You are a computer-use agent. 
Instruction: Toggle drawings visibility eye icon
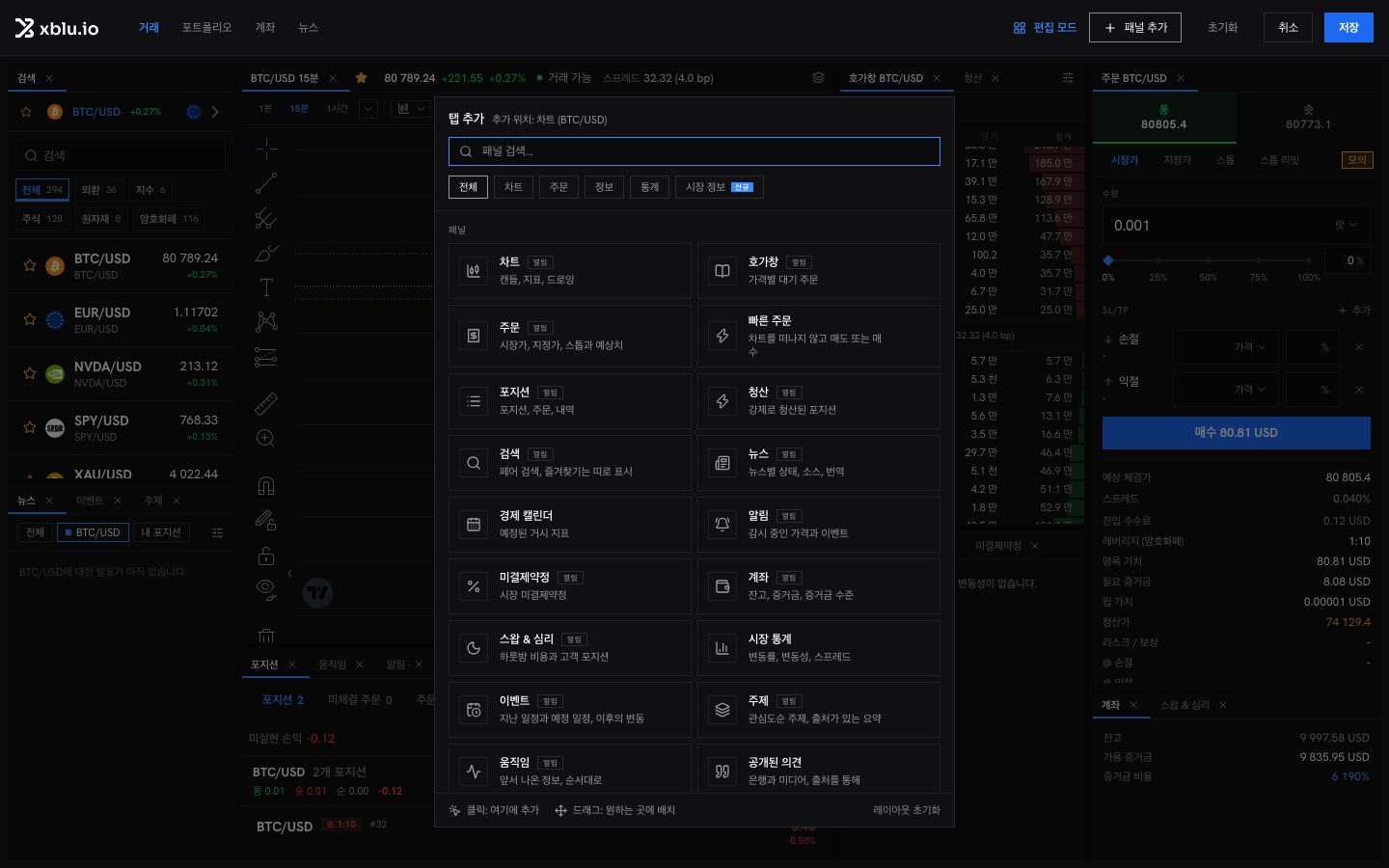pyautogui.click(x=266, y=588)
